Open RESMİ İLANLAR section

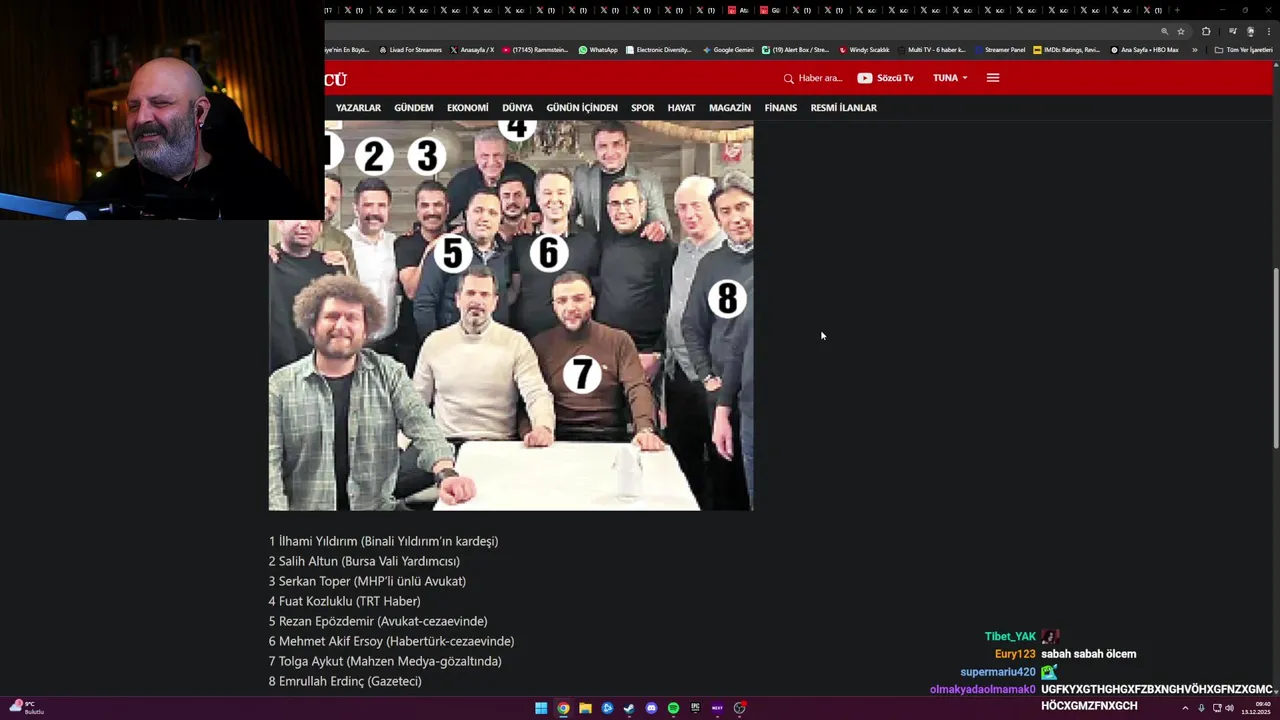click(x=844, y=108)
